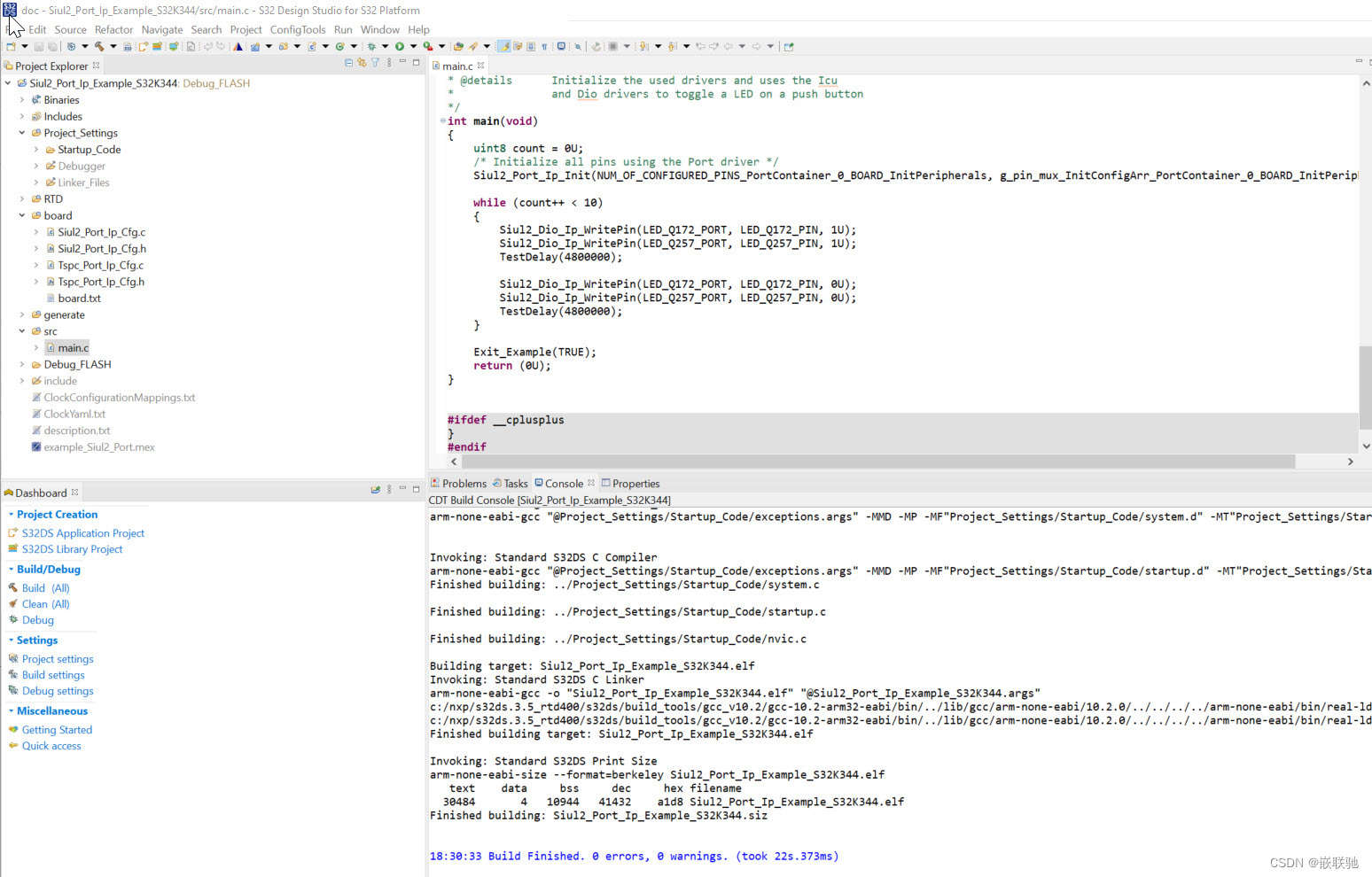Close the Console view tab
Image resolution: width=1372 pixels, height=877 pixels.
tap(591, 483)
